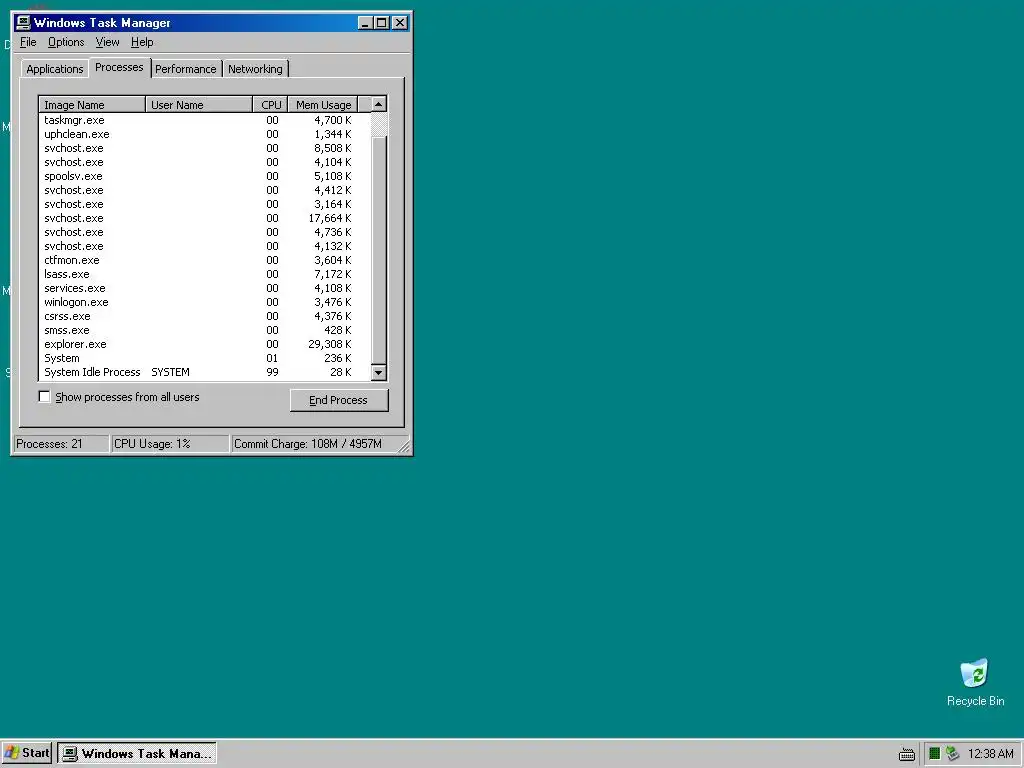This screenshot has width=1024, height=768.
Task: Open the File menu
Action: [28, 42]
